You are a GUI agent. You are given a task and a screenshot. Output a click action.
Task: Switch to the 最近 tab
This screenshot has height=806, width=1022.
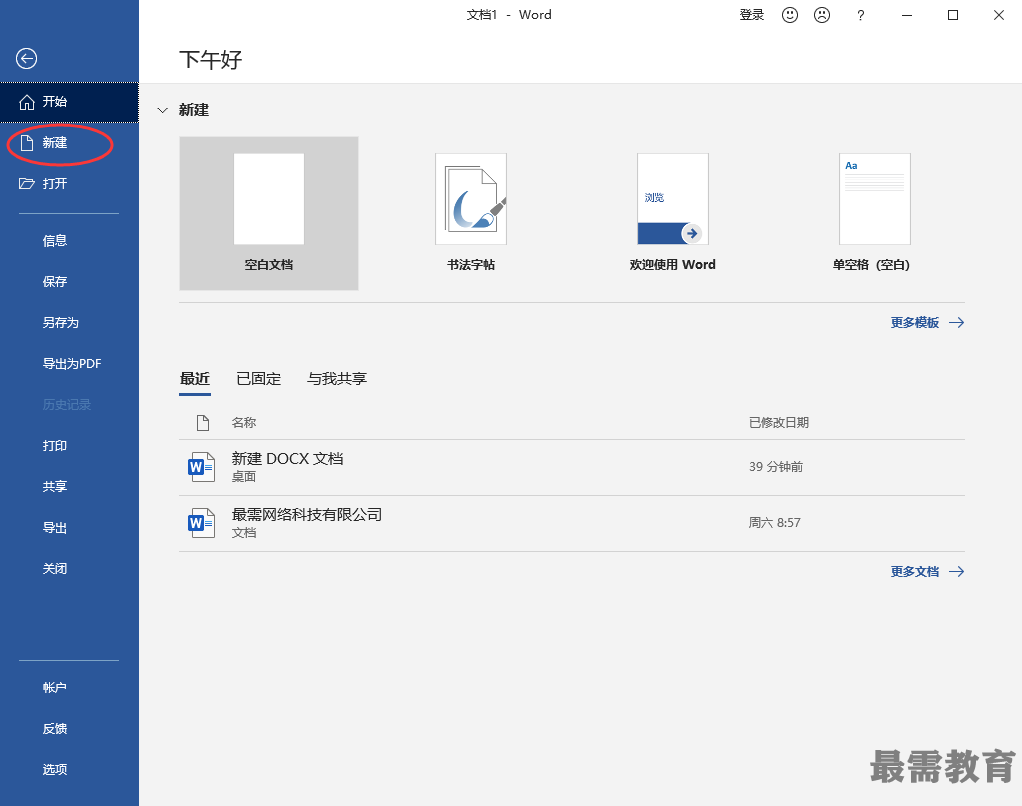tap(194, 379)
